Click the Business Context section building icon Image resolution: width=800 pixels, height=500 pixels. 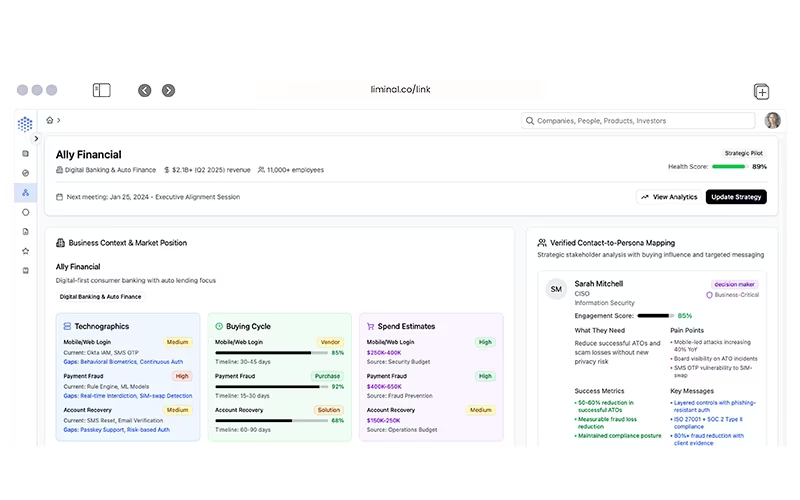[x=60, y=243]
